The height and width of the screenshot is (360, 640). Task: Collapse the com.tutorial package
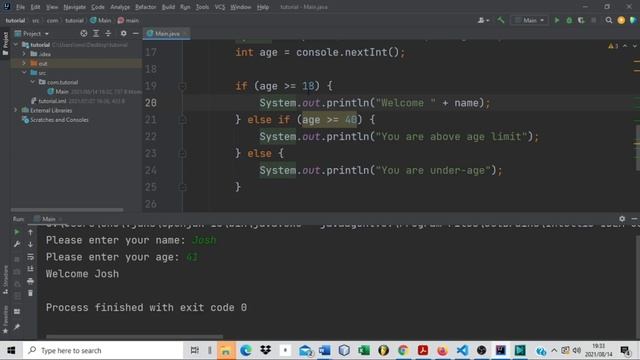pyautogui.click(x=33, y=82)
